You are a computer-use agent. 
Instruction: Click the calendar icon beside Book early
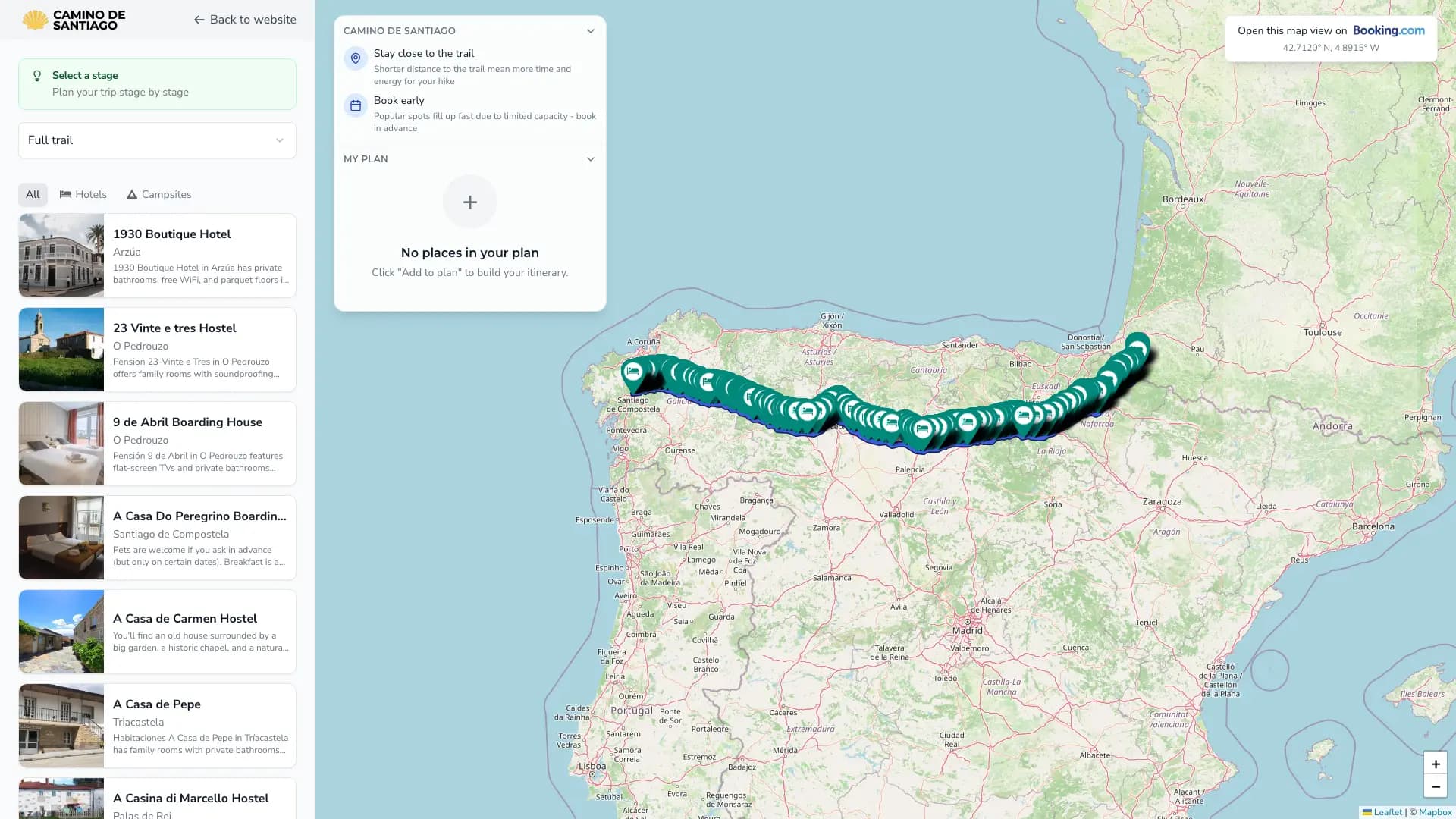point(355,105)
